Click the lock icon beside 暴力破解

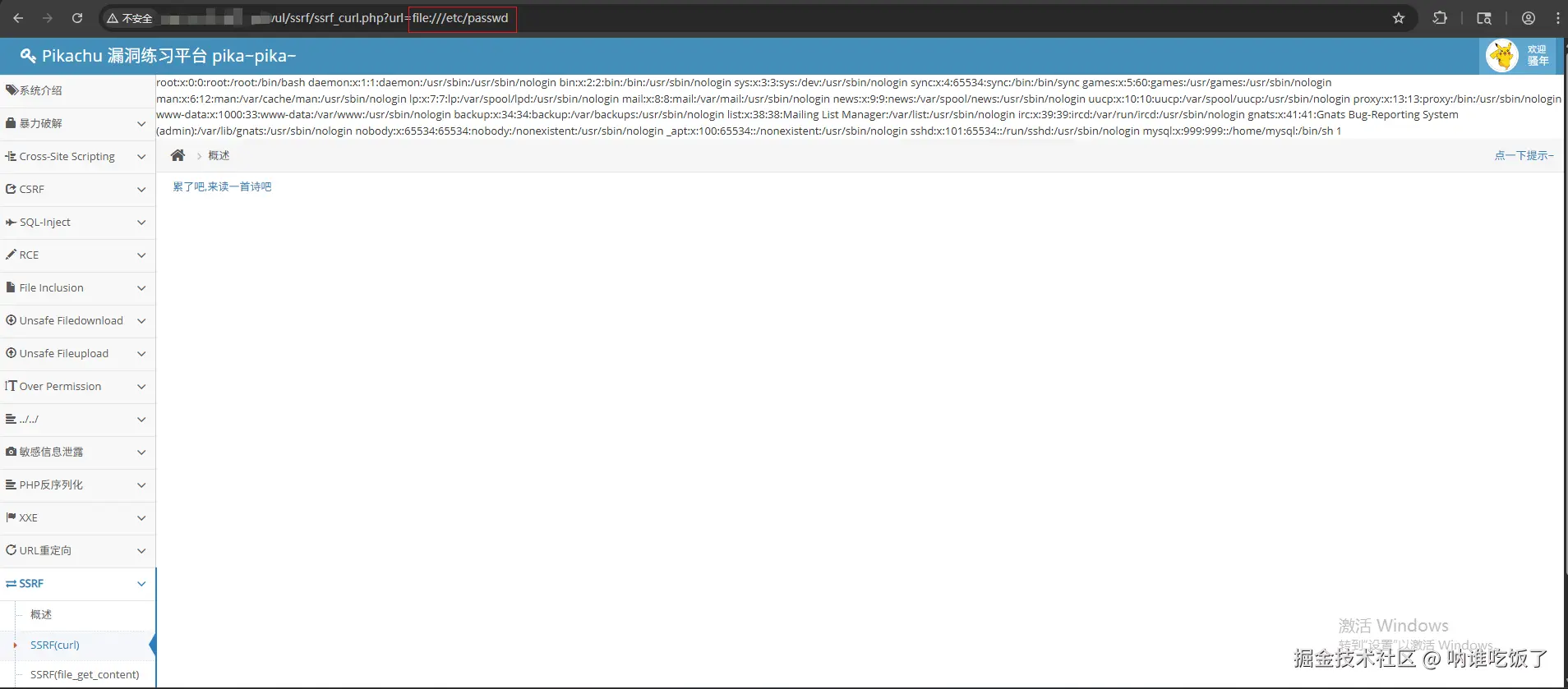(11, 123)
